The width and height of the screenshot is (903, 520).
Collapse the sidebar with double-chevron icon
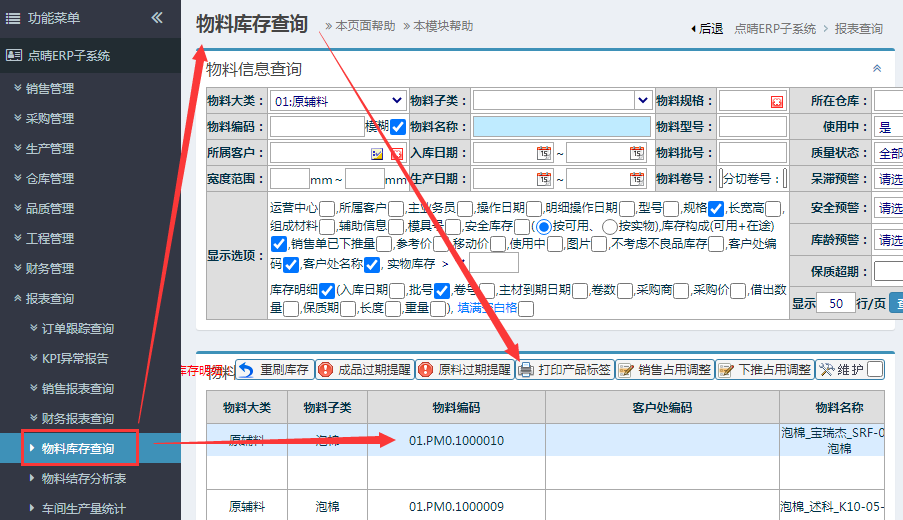[x=157, y=18]
